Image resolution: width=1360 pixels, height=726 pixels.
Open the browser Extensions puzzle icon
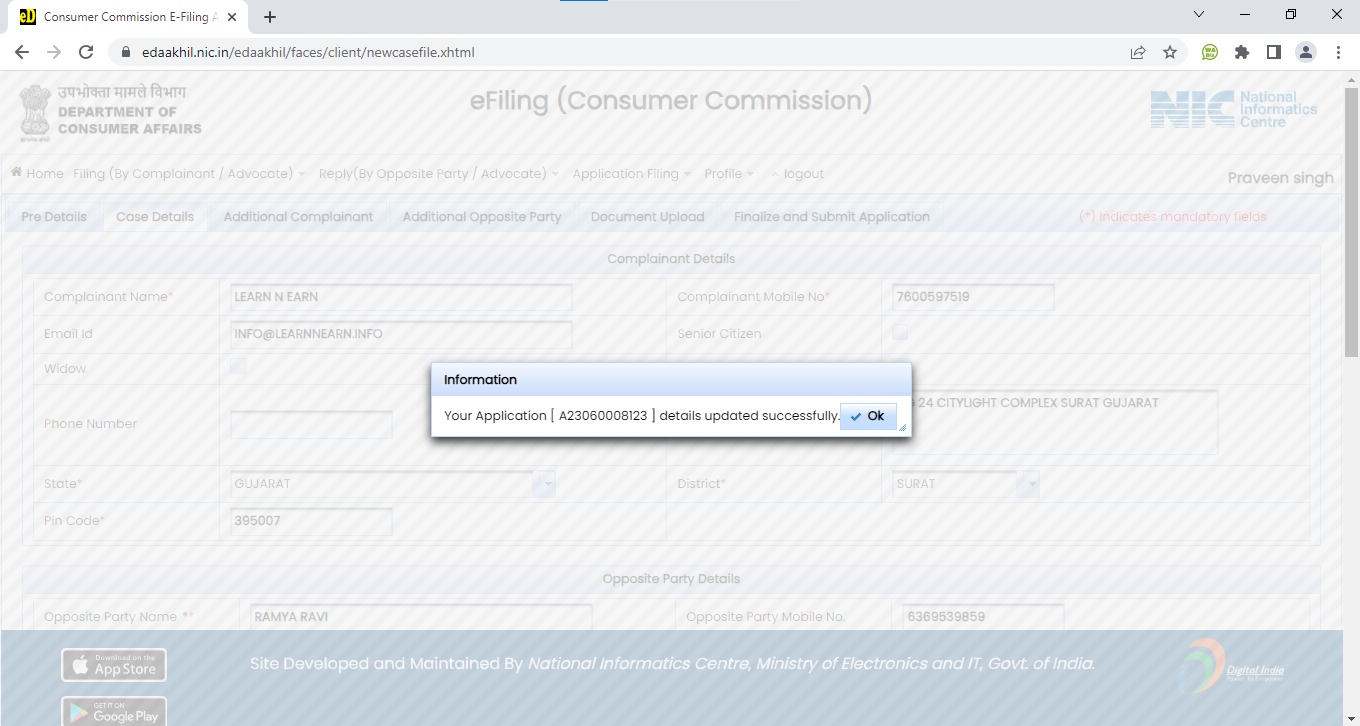1242,52
